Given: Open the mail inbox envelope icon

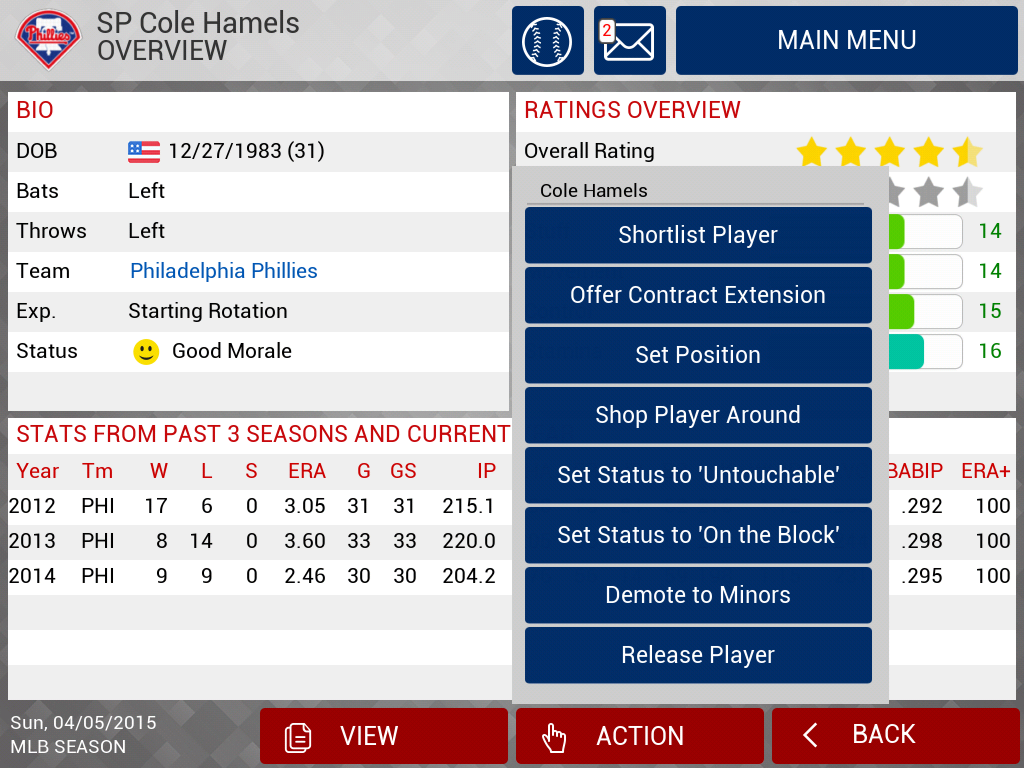Looking at the screenshot, I should [x=630, y=40].
